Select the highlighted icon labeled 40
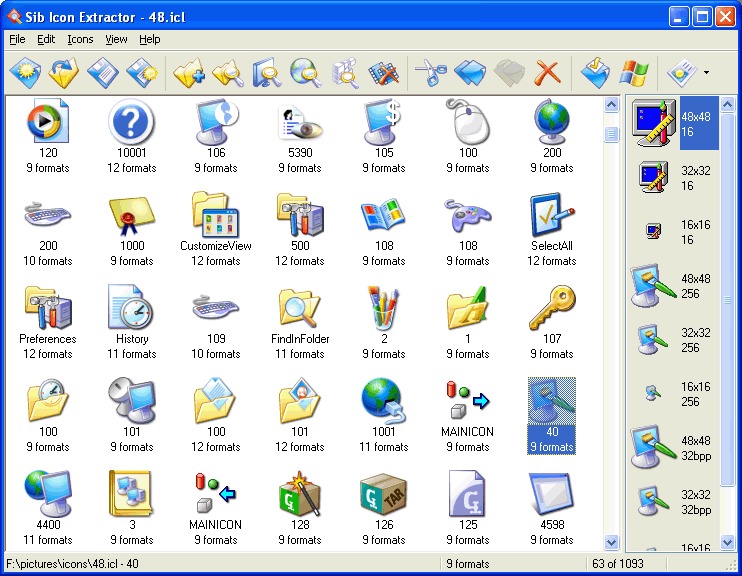742x576 pixels. pos(552,416)
